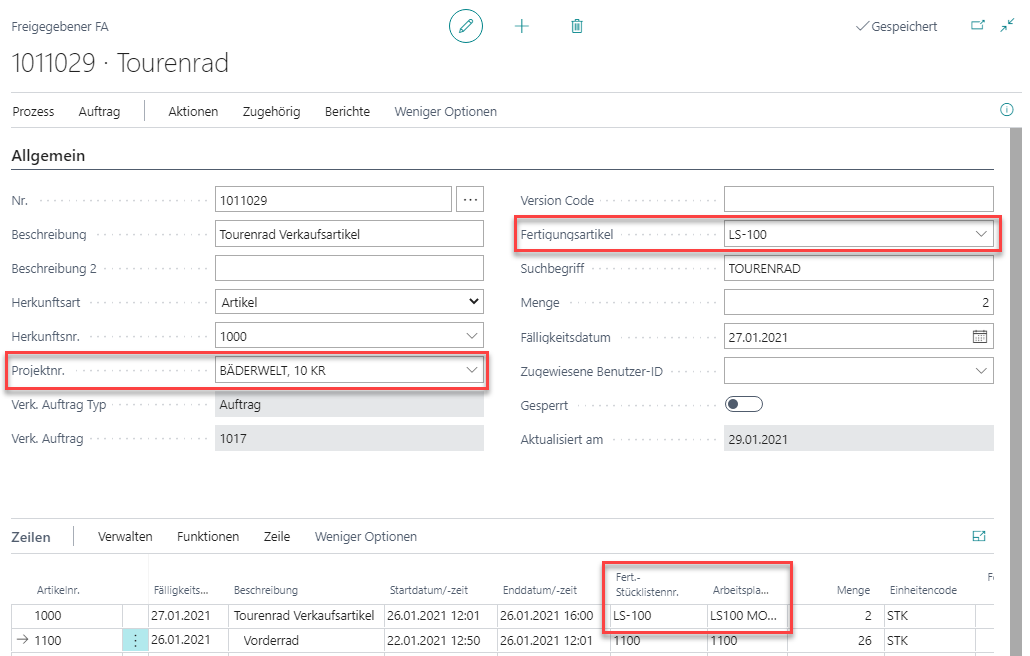Image resolution: width=1030 pixels, height=656 pixels.
Task: Open the Verwalten menu in Zeilen
Action: [x=125, y=536]
